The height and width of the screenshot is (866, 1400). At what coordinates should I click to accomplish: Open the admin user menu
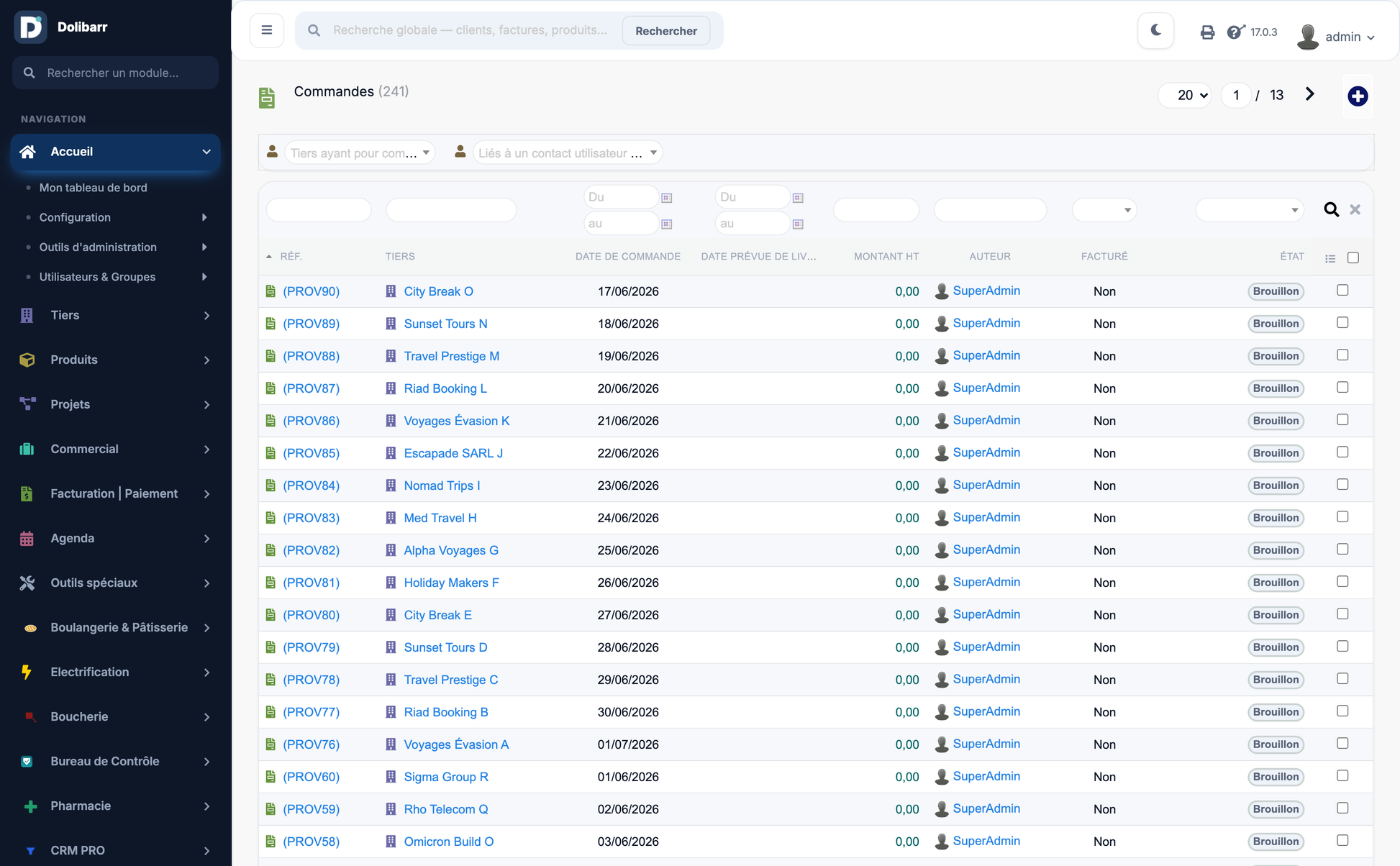(x=1337, y=36)
